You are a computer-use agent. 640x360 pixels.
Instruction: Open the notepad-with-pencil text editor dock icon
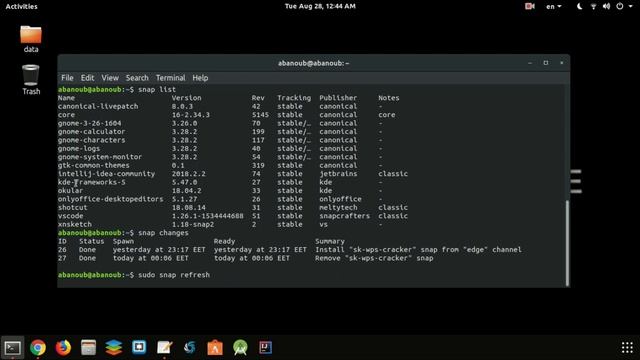(164, 348)
